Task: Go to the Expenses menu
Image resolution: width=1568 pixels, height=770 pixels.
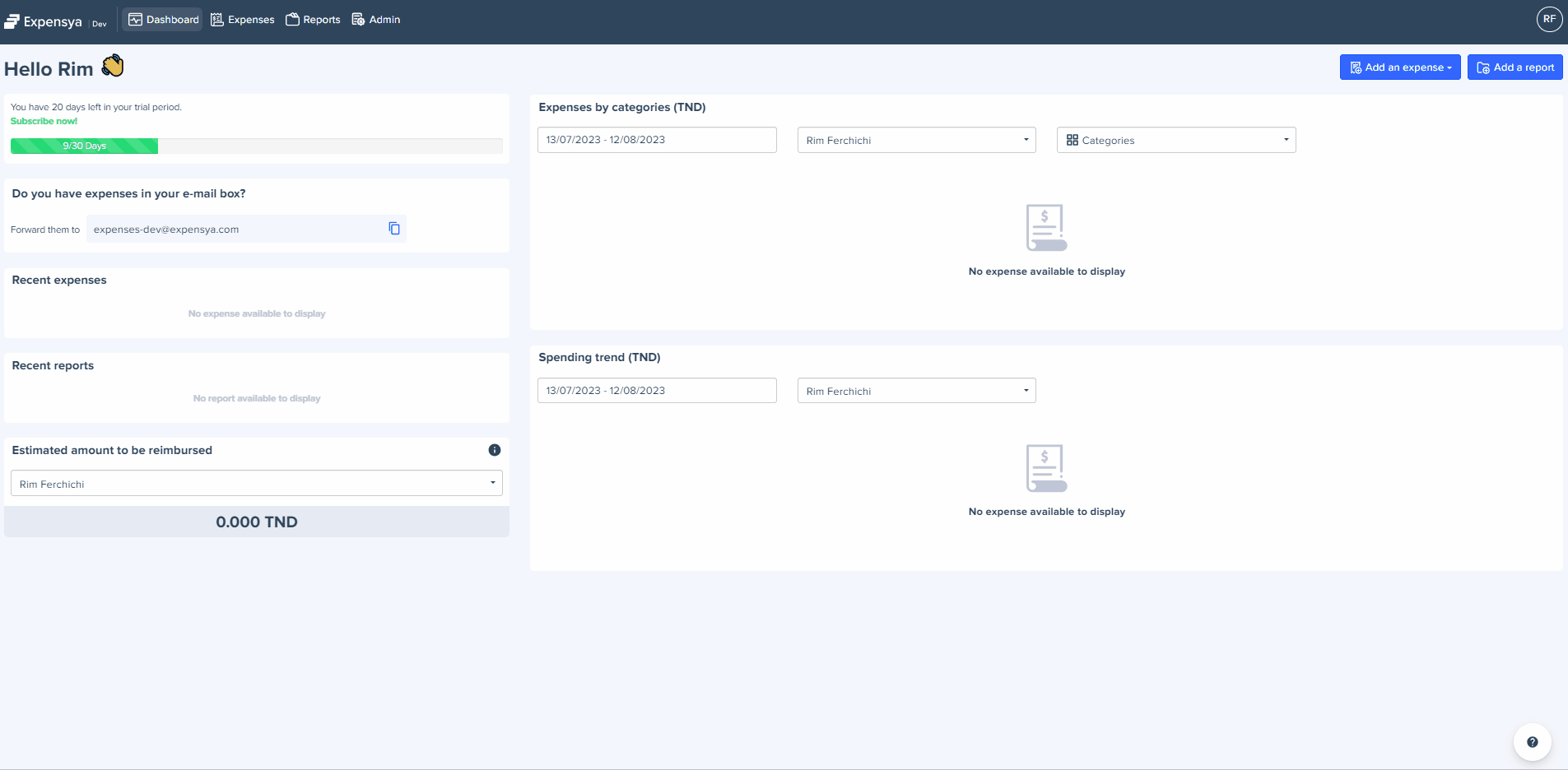Action: (243, 20)
